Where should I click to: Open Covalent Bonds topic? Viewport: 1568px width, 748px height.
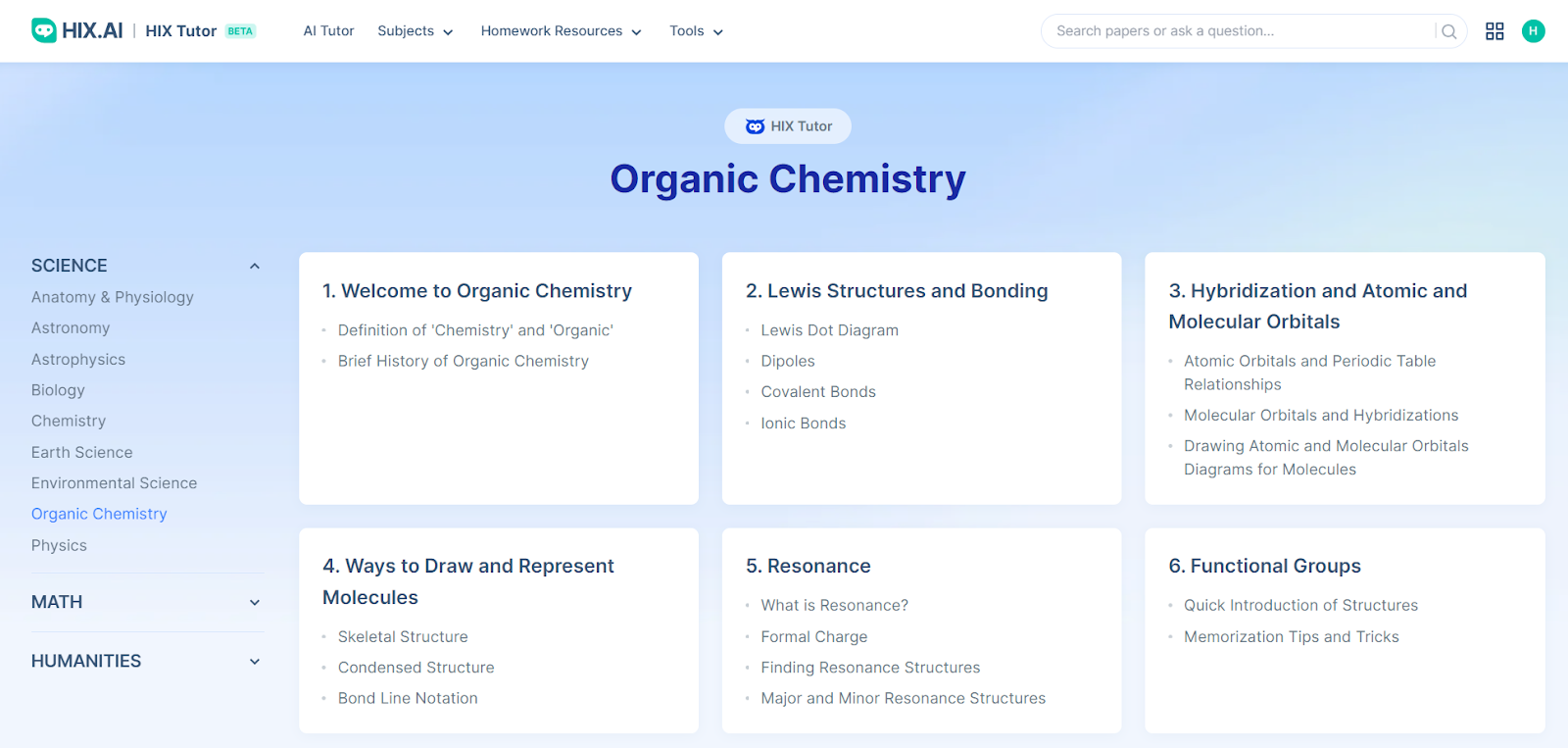(818, 392)
